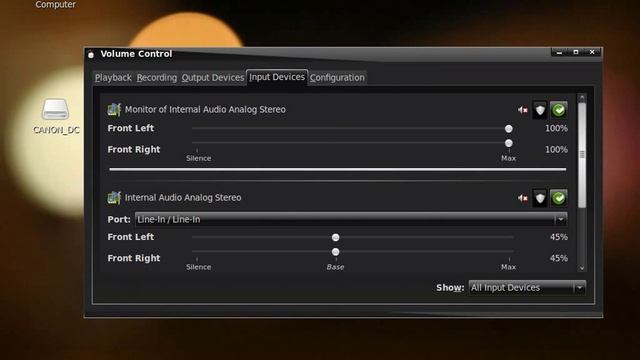Close the Volume Control window
This screenshot has width=640, height=360.
coord(592,52)
